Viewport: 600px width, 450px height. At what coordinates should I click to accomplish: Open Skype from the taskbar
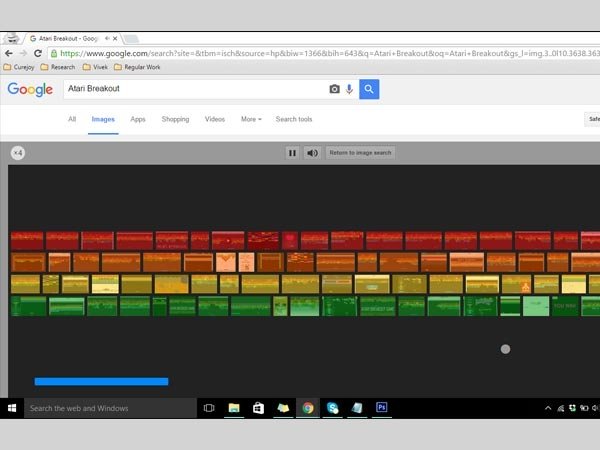pos(333,408)
